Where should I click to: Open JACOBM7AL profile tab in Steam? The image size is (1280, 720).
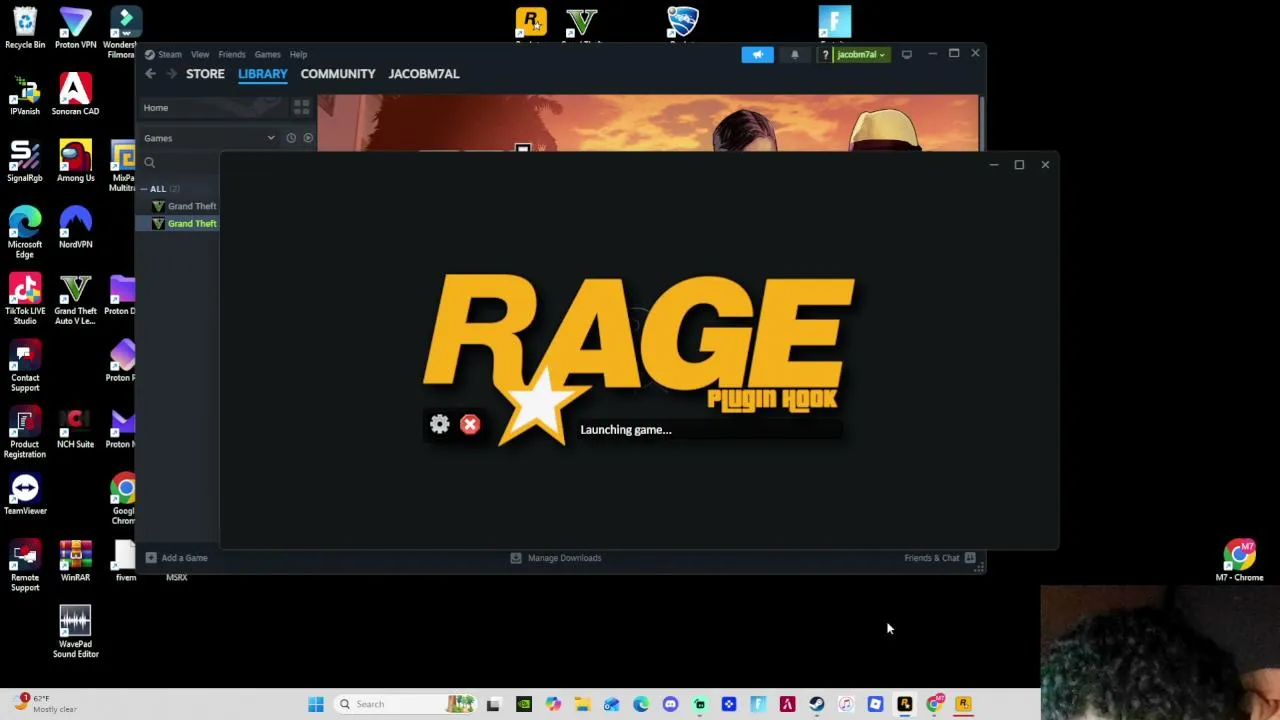point(424,74)
